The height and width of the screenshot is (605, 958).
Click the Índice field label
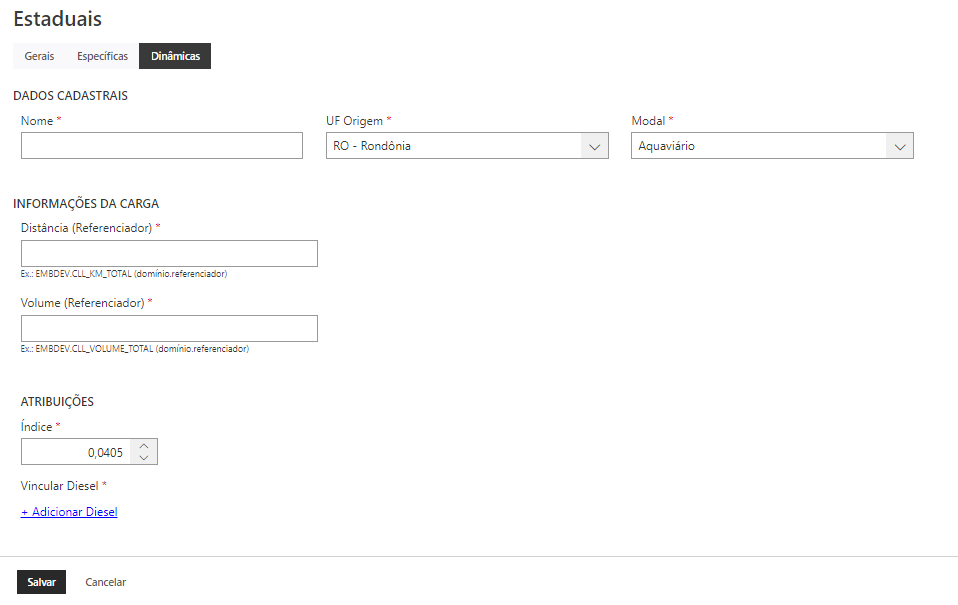pyautogui.click(x=37, y=427)
